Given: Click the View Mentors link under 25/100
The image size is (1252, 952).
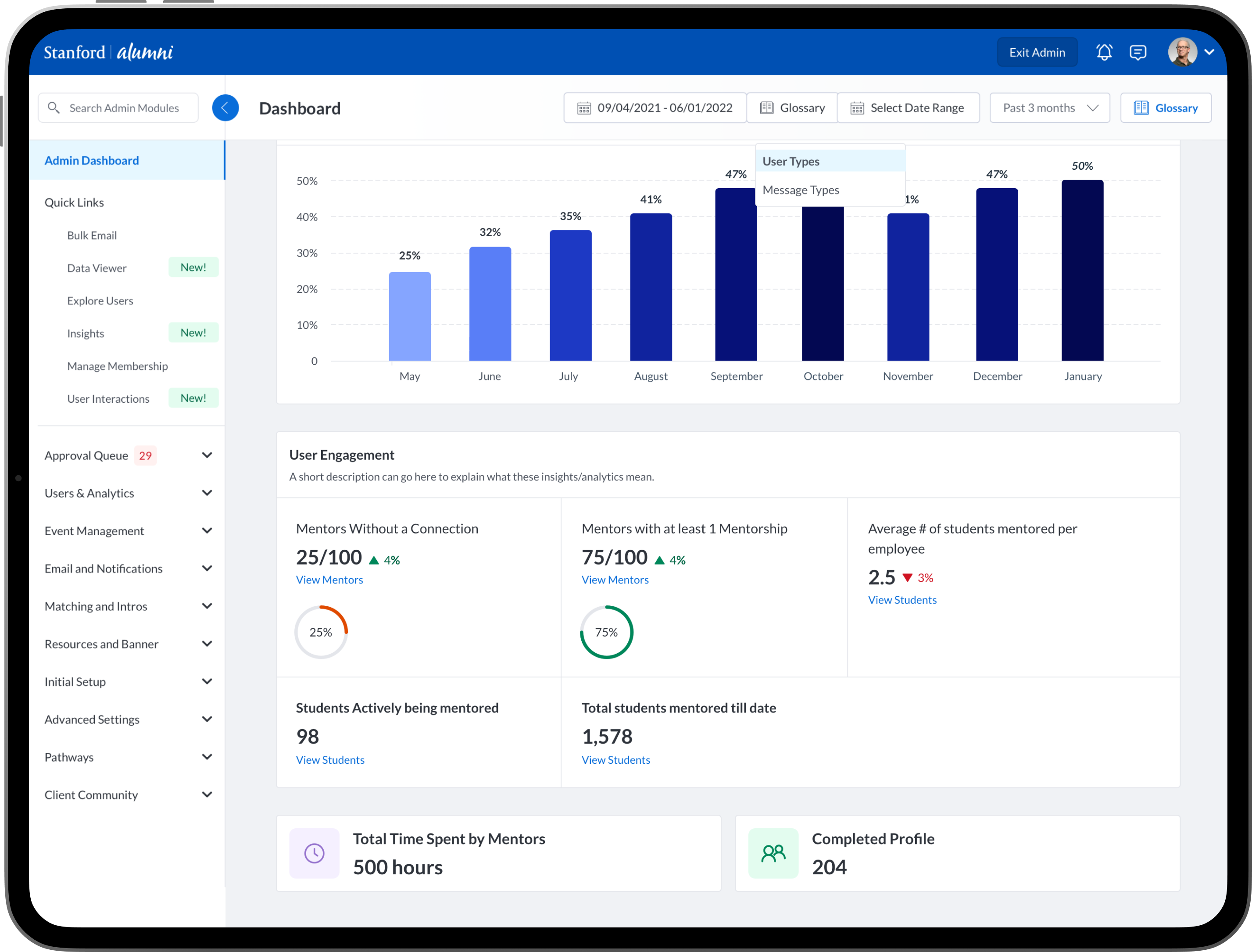Looking at the screenshot, I should [329, 580].
